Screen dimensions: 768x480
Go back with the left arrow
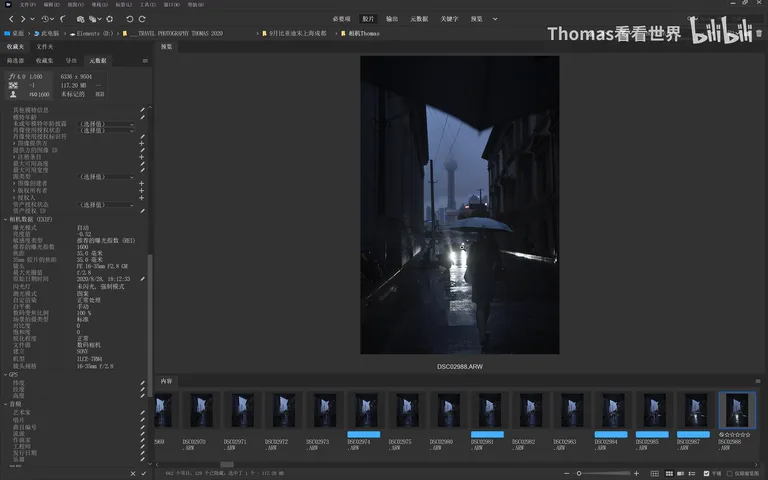tap(11, 19)
